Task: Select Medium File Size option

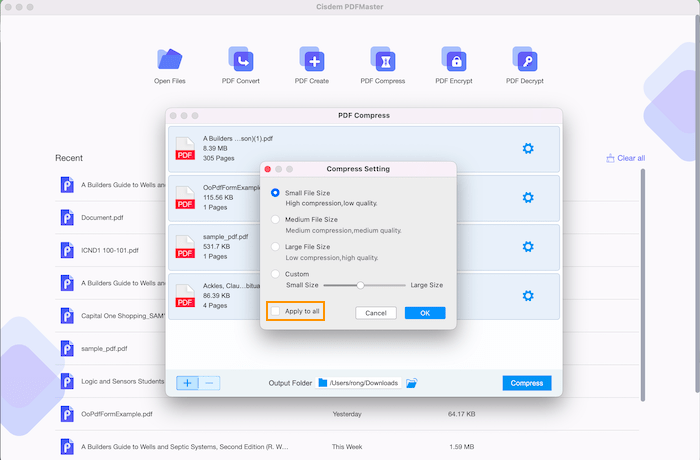Action: 275,219
